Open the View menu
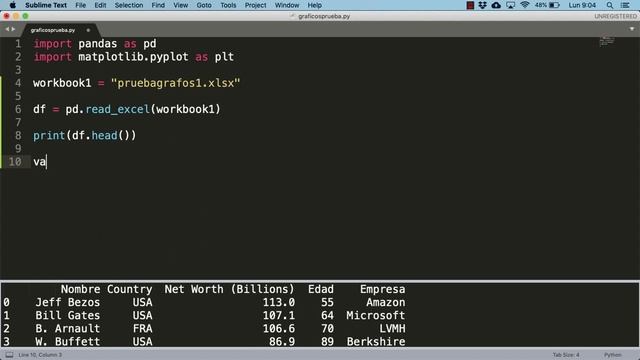Screen dimensions: 640x360 [x=180, y=5]
